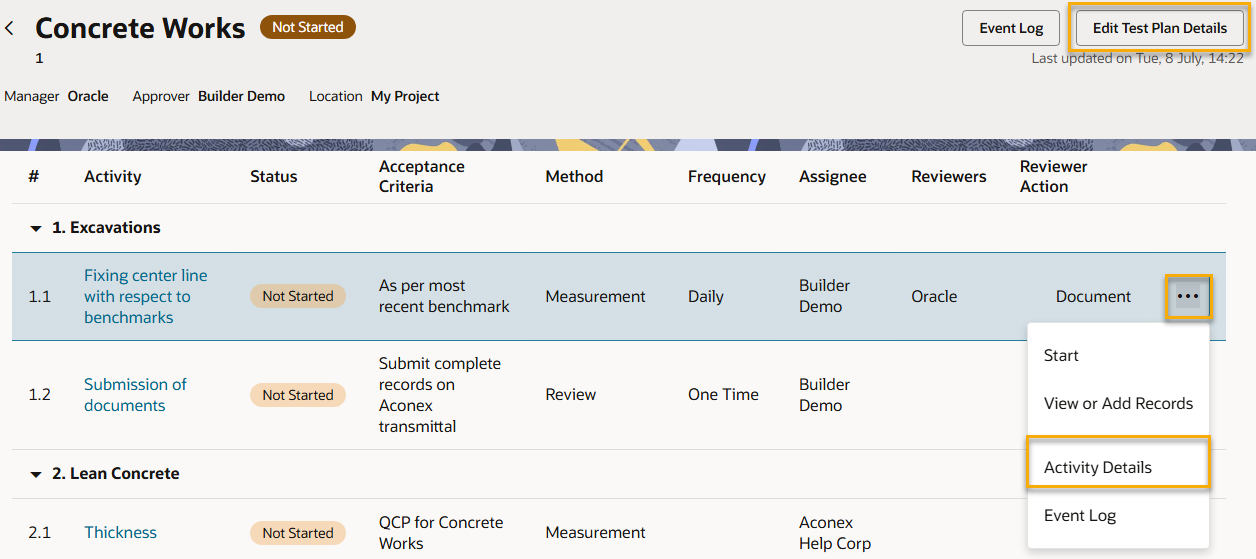Click the Event Log button in header

point(1010,28)
